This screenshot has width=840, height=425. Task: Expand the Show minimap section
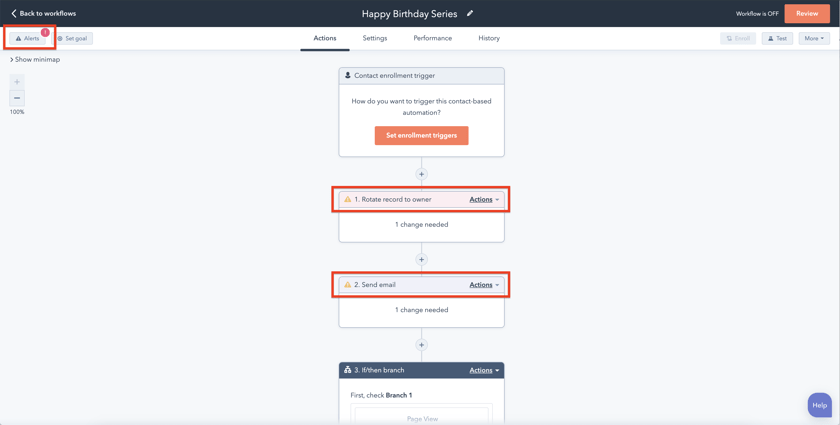click(36, 60)
